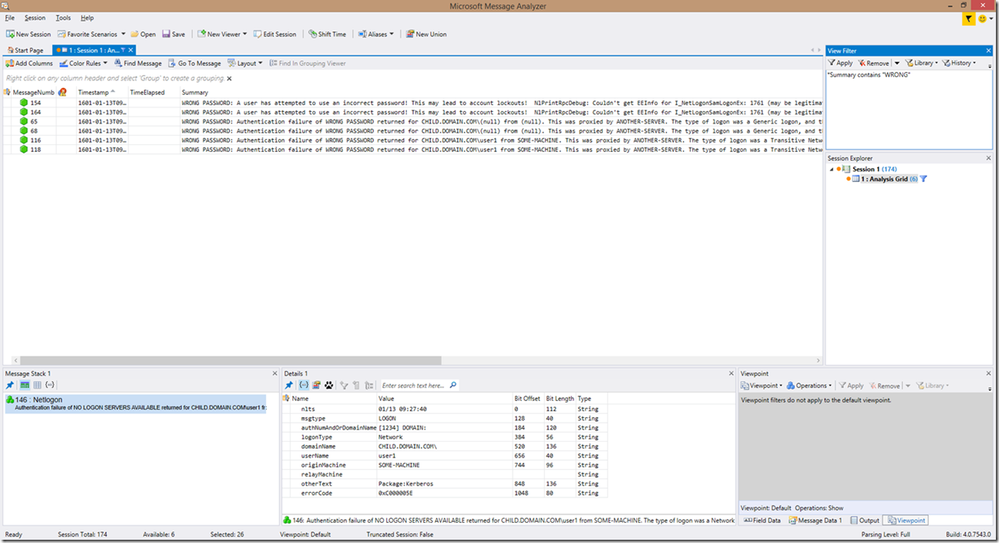The image size is (999, 543).
Task: Click Edit Session in the toolbar
Action: click(x=275, y=34)
